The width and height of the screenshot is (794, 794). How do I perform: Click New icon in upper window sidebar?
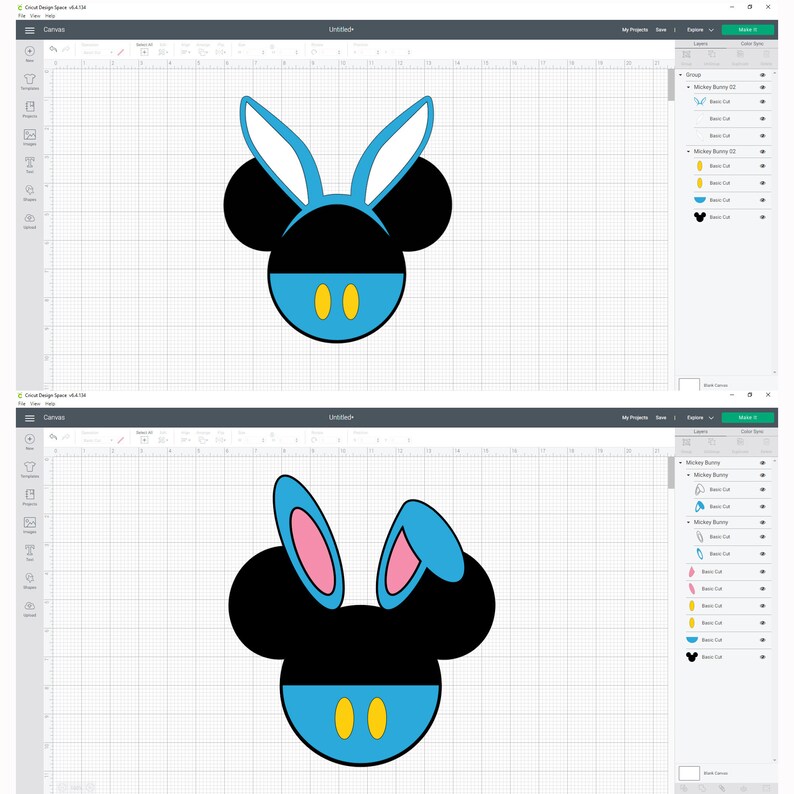(30, 53)
